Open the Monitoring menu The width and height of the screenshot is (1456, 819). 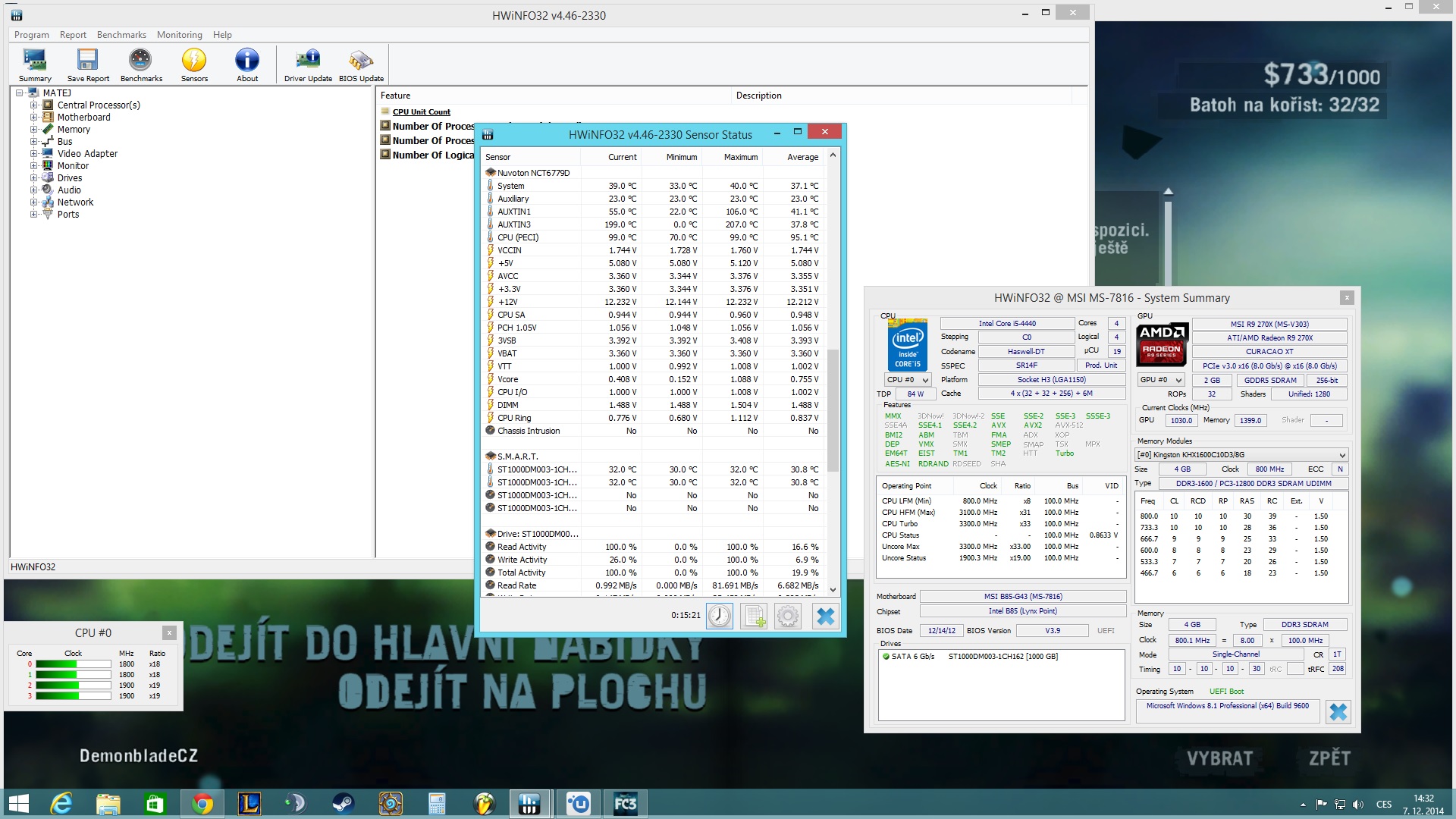coord(179,35)
